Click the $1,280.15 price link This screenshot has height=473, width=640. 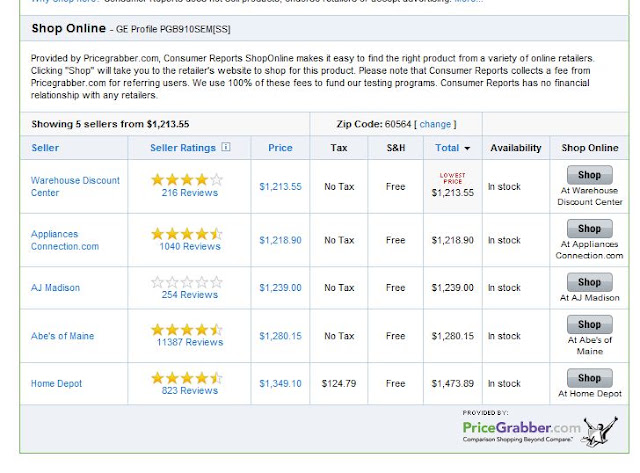click(280, 336)
